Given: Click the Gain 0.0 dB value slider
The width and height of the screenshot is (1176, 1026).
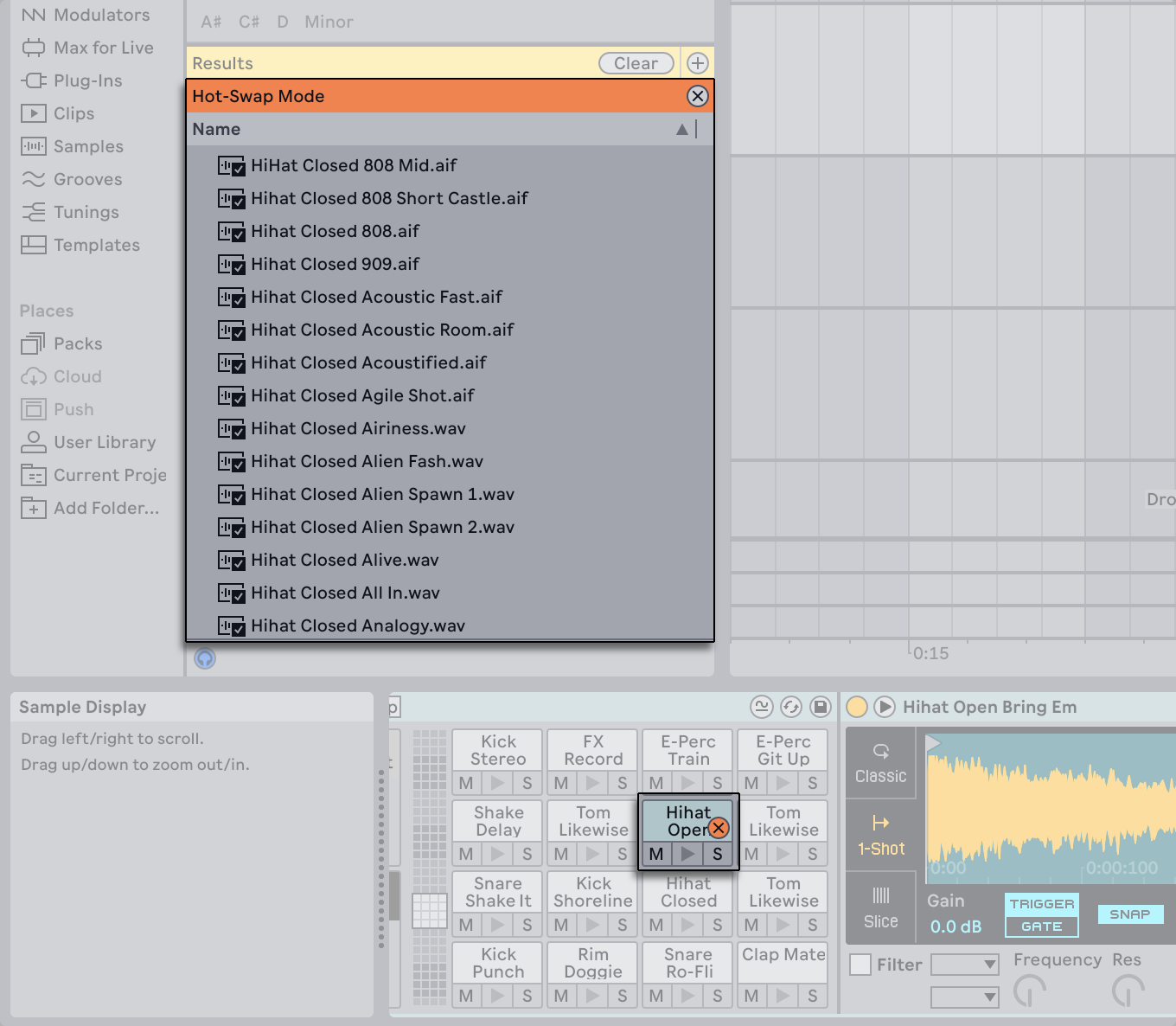Looking at the screenshot, I should [x=955, y=926].
